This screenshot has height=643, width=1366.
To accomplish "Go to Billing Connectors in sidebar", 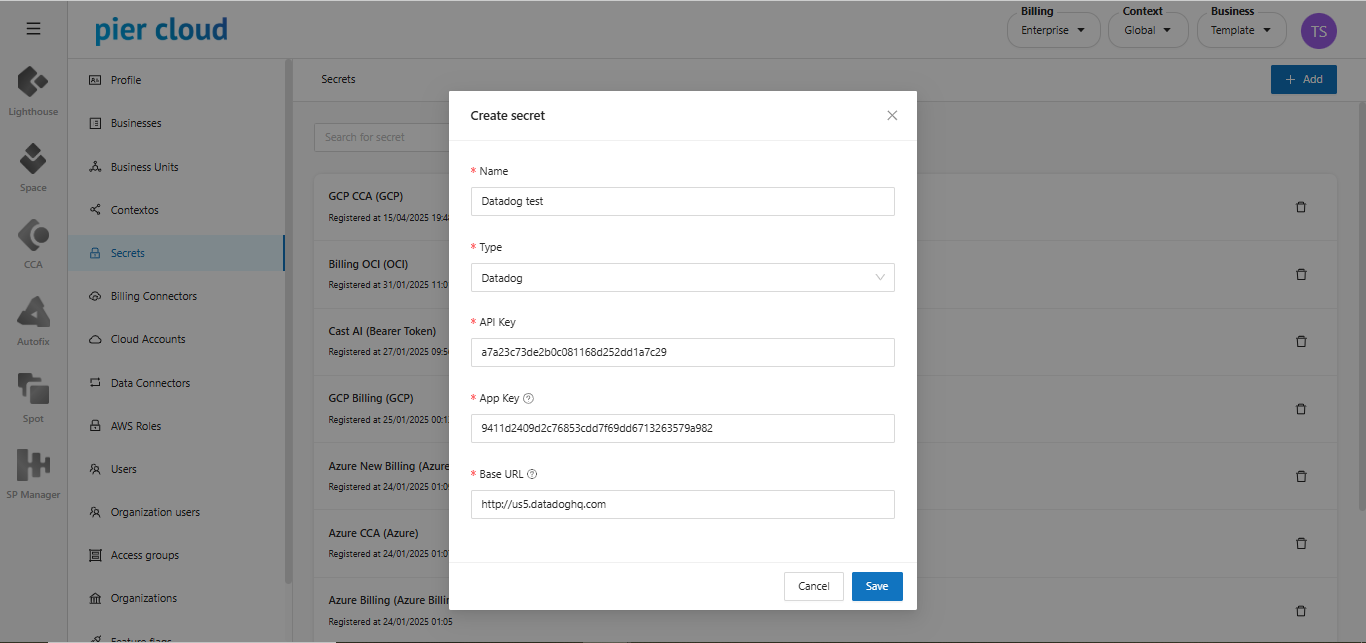I will click(x=153, y=296).
